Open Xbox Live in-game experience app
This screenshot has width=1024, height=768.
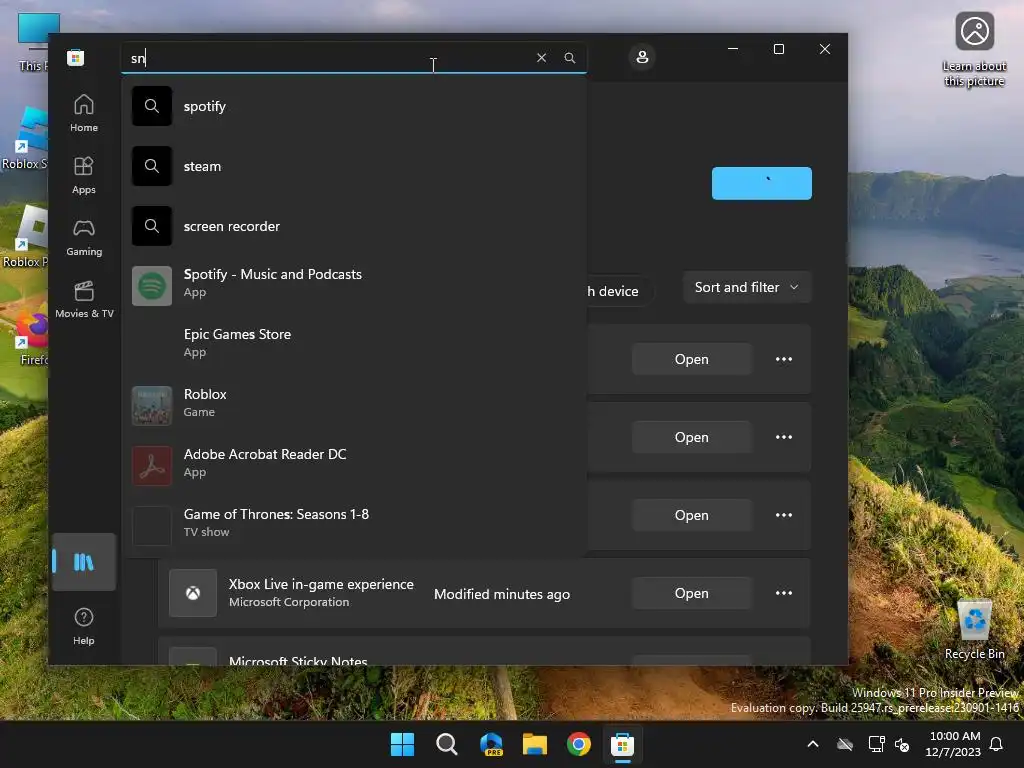(x=692, y=594)
